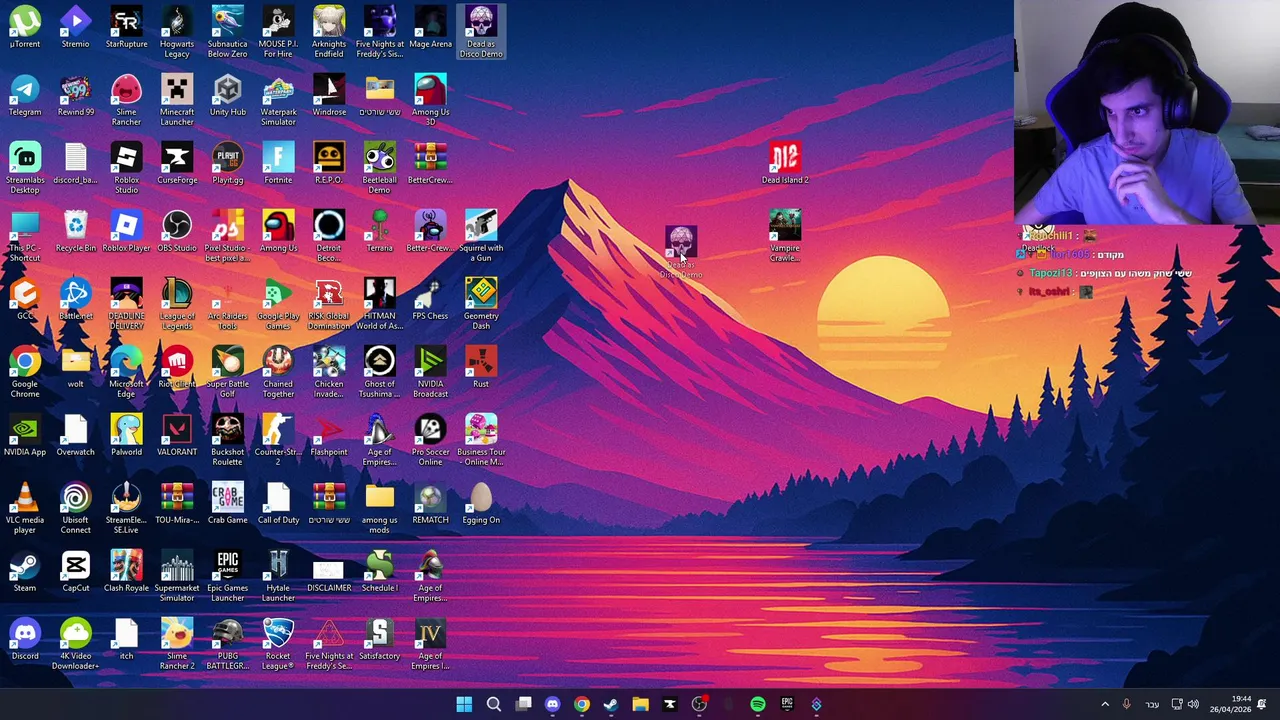Launch Rocket League shortcut
Screen dimensions: 1280x720
(x=278, y=644)
